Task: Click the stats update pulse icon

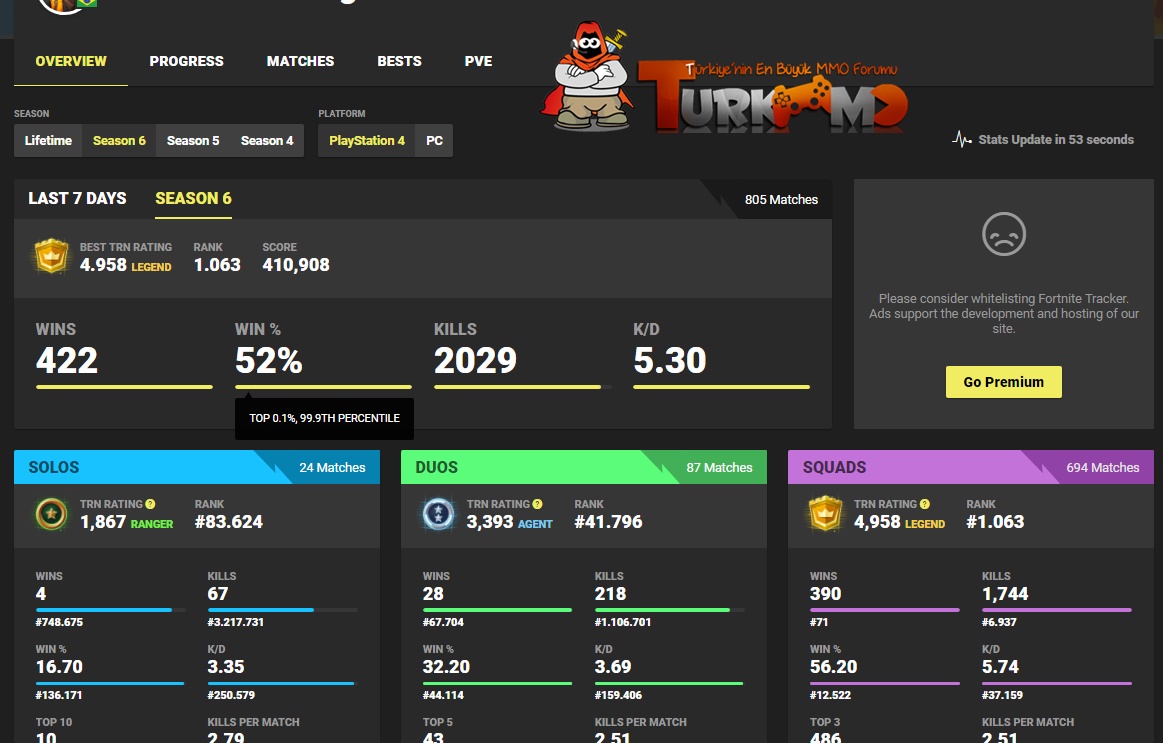Action: (962, 139)
